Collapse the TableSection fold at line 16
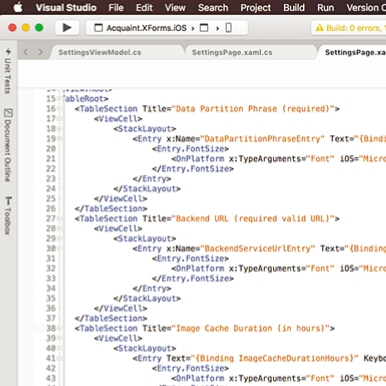This screenshot has width=386, height=386. pos(59,109)
